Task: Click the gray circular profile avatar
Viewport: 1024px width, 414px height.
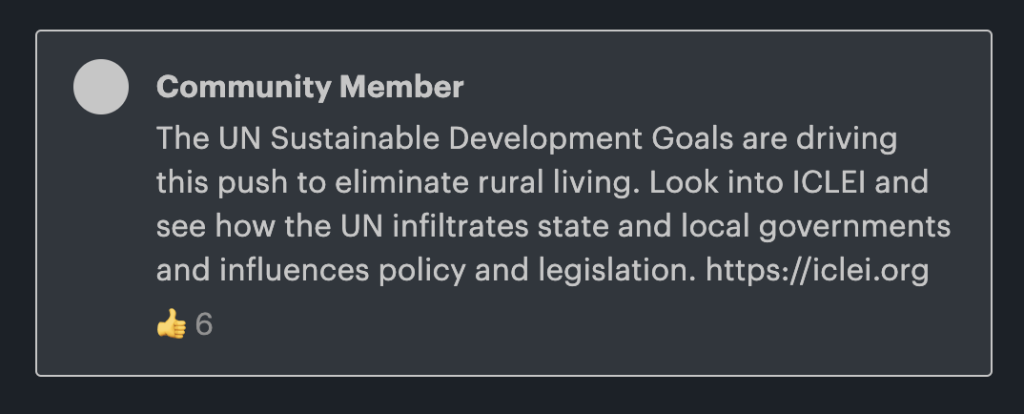Action: tap(101, 87)
